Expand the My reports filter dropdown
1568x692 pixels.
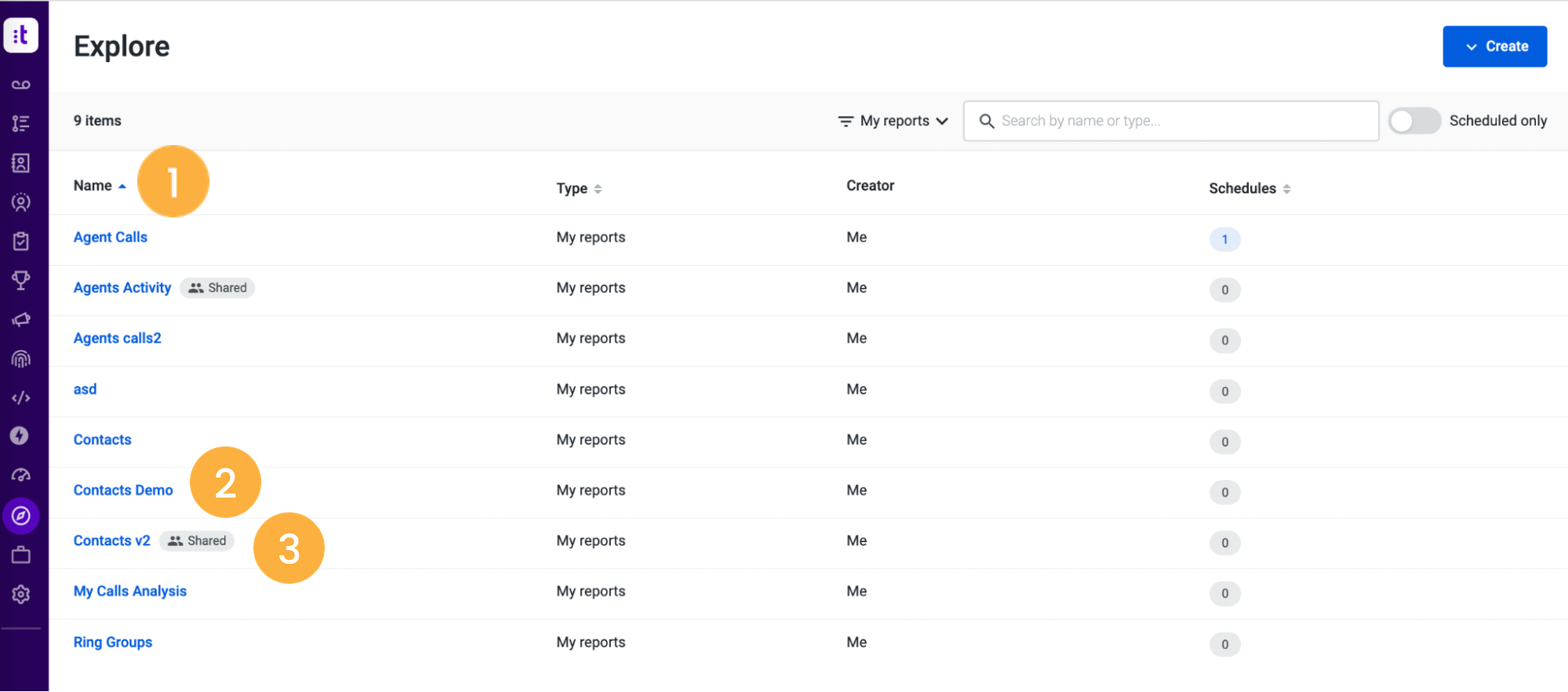893,121
